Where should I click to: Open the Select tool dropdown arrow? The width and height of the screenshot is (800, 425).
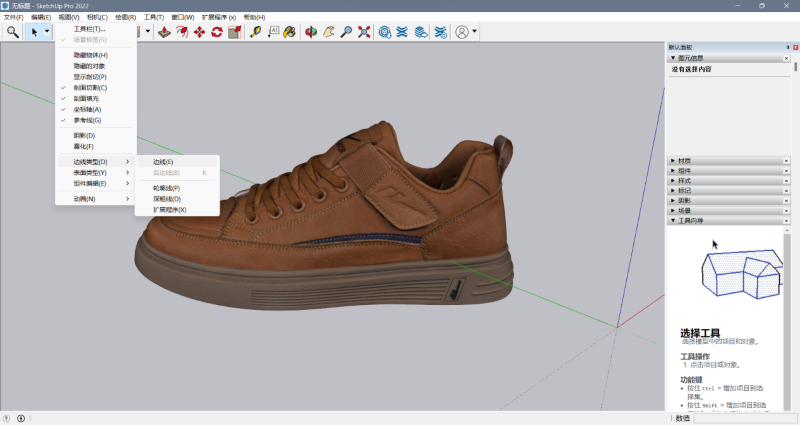[47, 32]
